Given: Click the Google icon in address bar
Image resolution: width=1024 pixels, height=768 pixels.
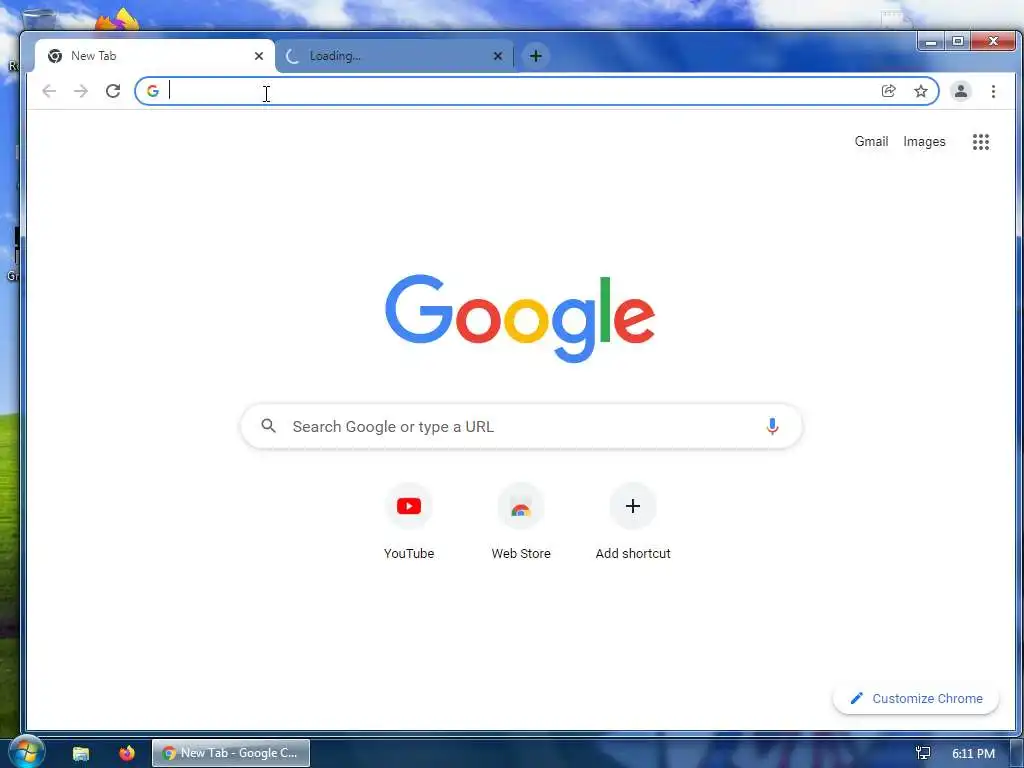Looking at the screenshot, I should [x=153, y=91].
